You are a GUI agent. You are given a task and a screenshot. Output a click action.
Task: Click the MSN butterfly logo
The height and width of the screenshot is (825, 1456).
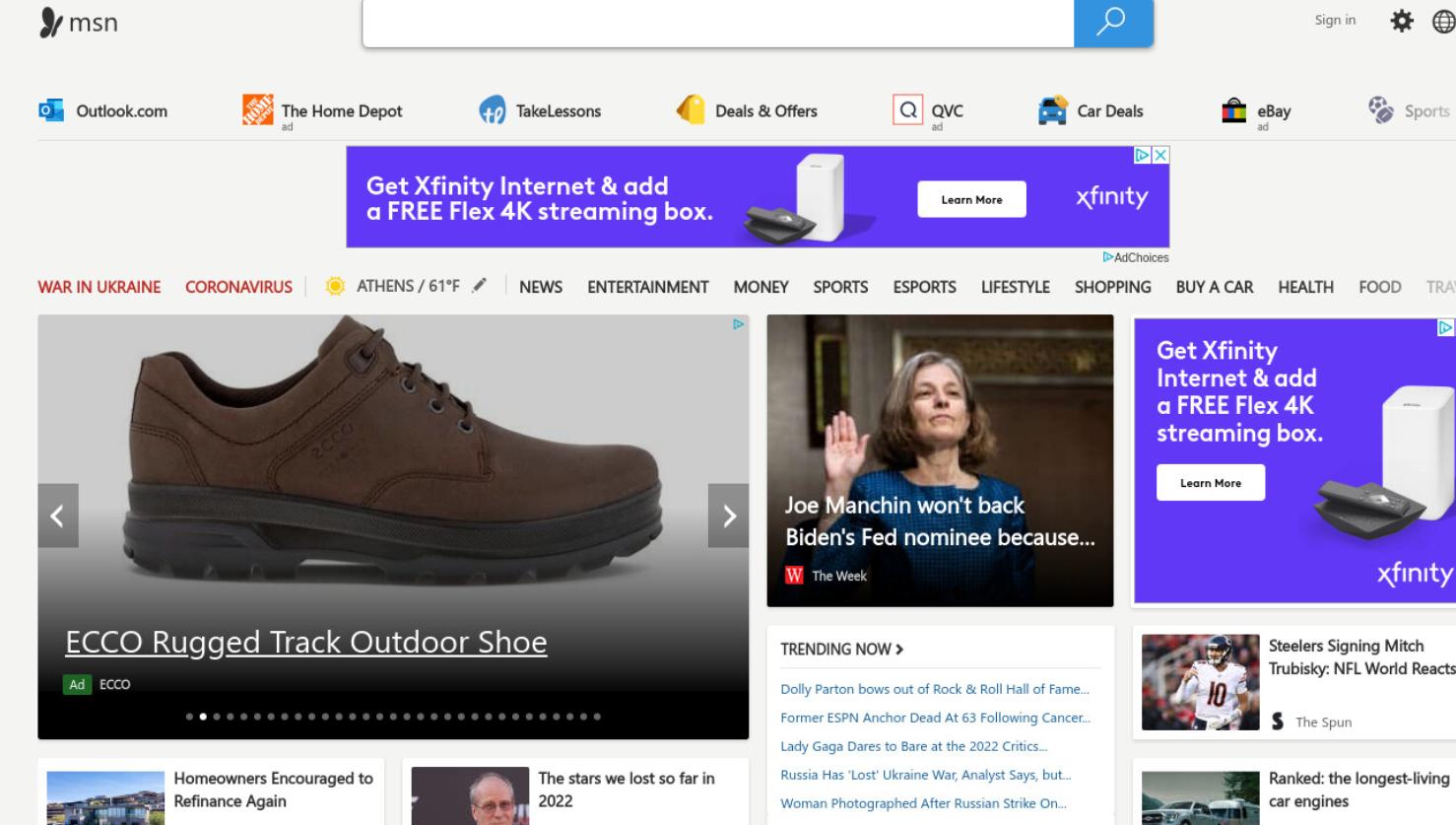[x=51, y=23]
